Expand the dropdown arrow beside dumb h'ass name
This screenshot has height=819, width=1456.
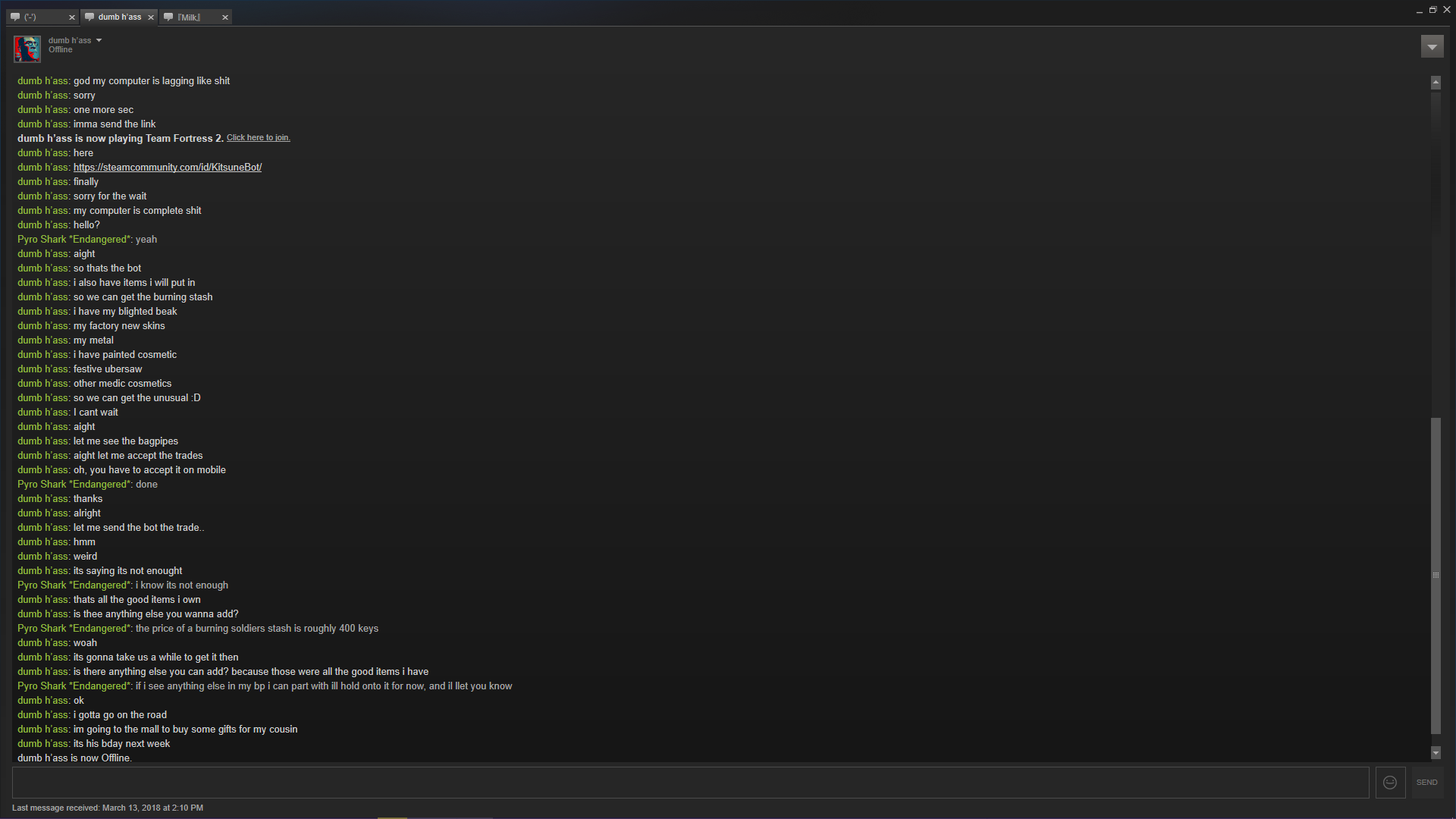[99, 40]
